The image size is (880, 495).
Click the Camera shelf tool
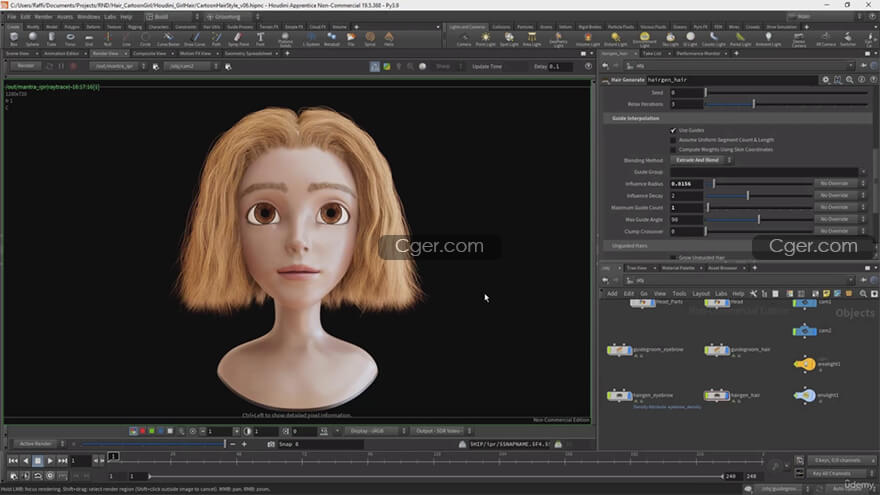[464, 38]
